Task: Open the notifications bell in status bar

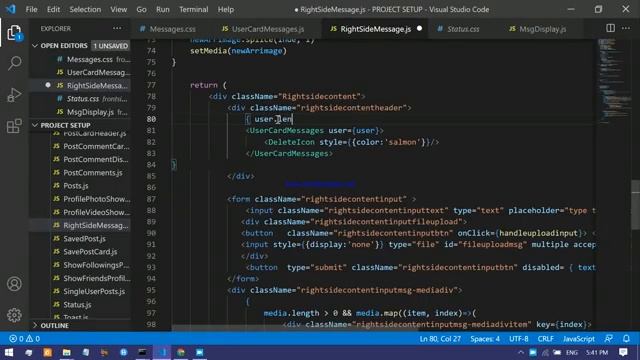Action: pos(626,339)
